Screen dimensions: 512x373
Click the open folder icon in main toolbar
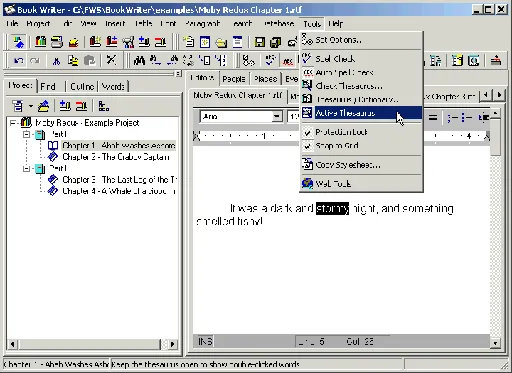click(x=221, y=42)
